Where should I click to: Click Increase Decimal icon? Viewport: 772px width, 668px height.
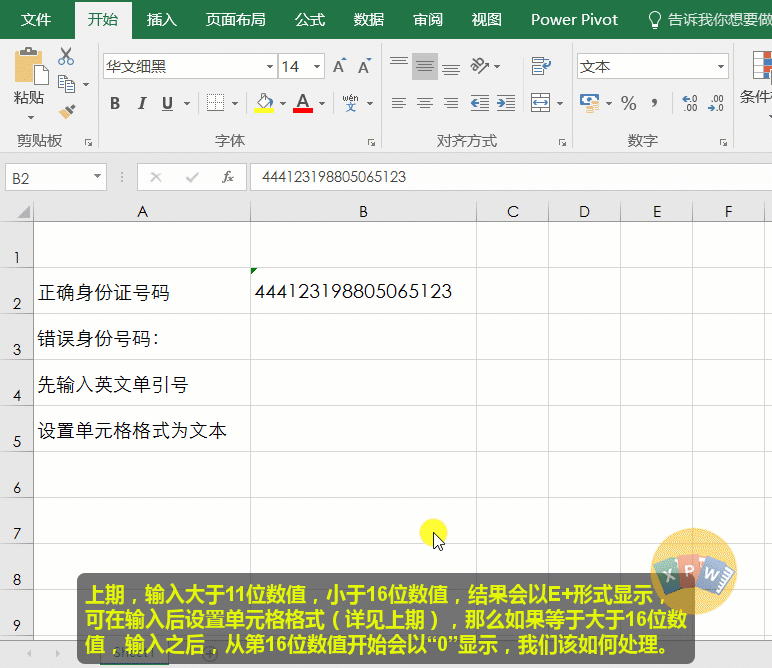[690, 103]
